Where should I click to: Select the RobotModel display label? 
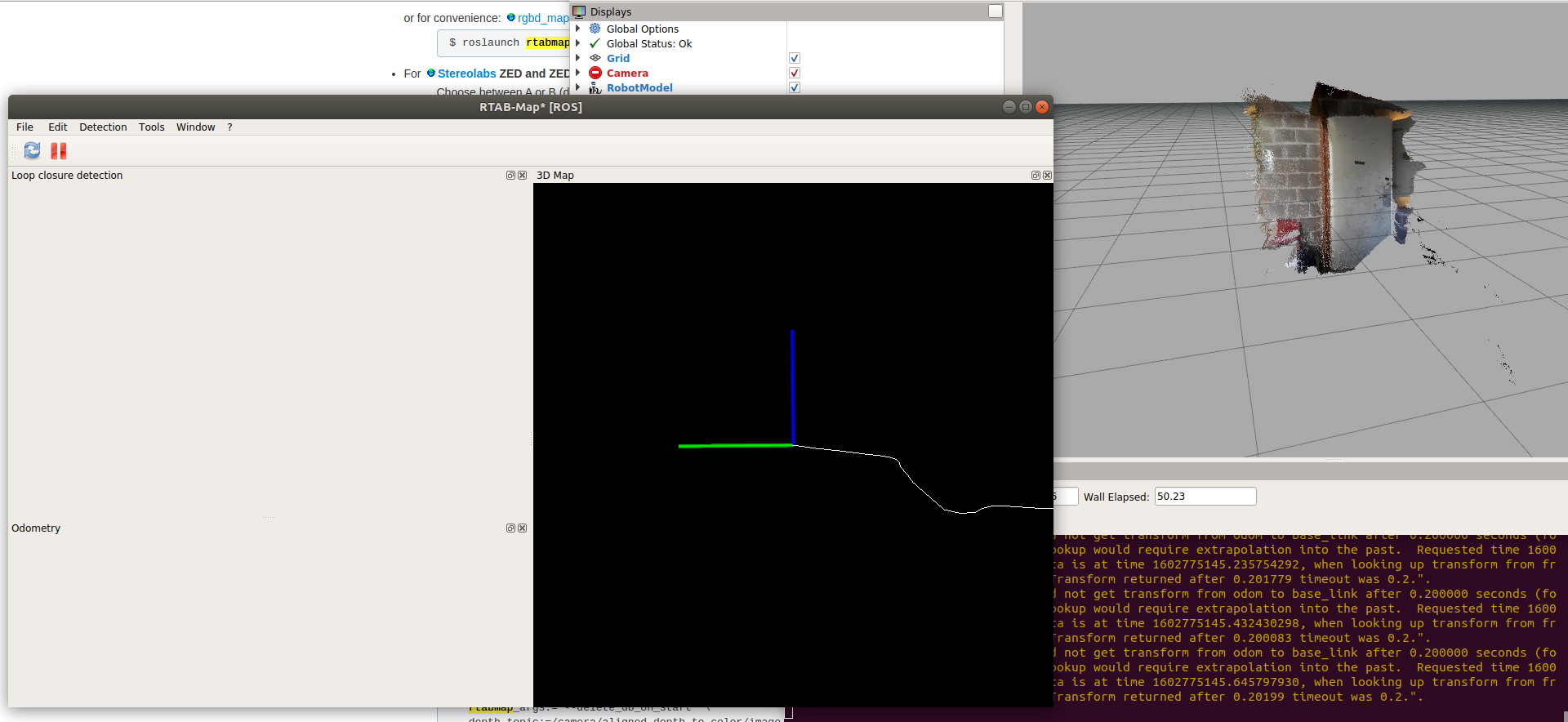[x=639, y=87]
